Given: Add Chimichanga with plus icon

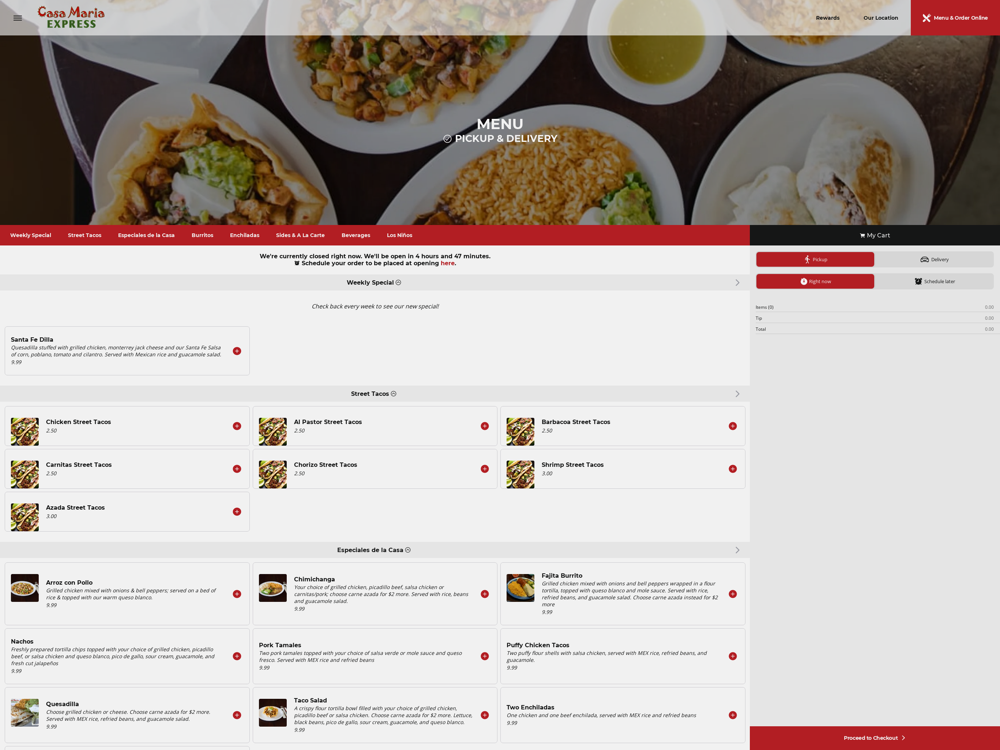Looking at the screenshot, I should pos(485,594).
